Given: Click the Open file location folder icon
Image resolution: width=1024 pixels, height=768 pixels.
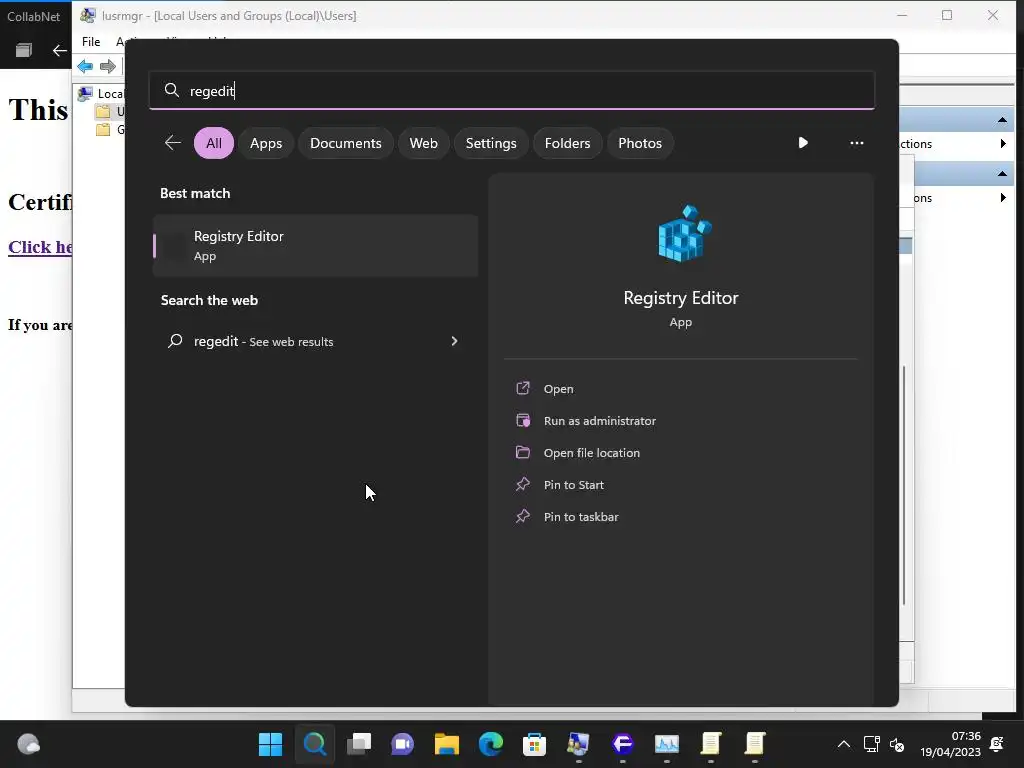Looking at the screenshot, I should pos(523,452).
